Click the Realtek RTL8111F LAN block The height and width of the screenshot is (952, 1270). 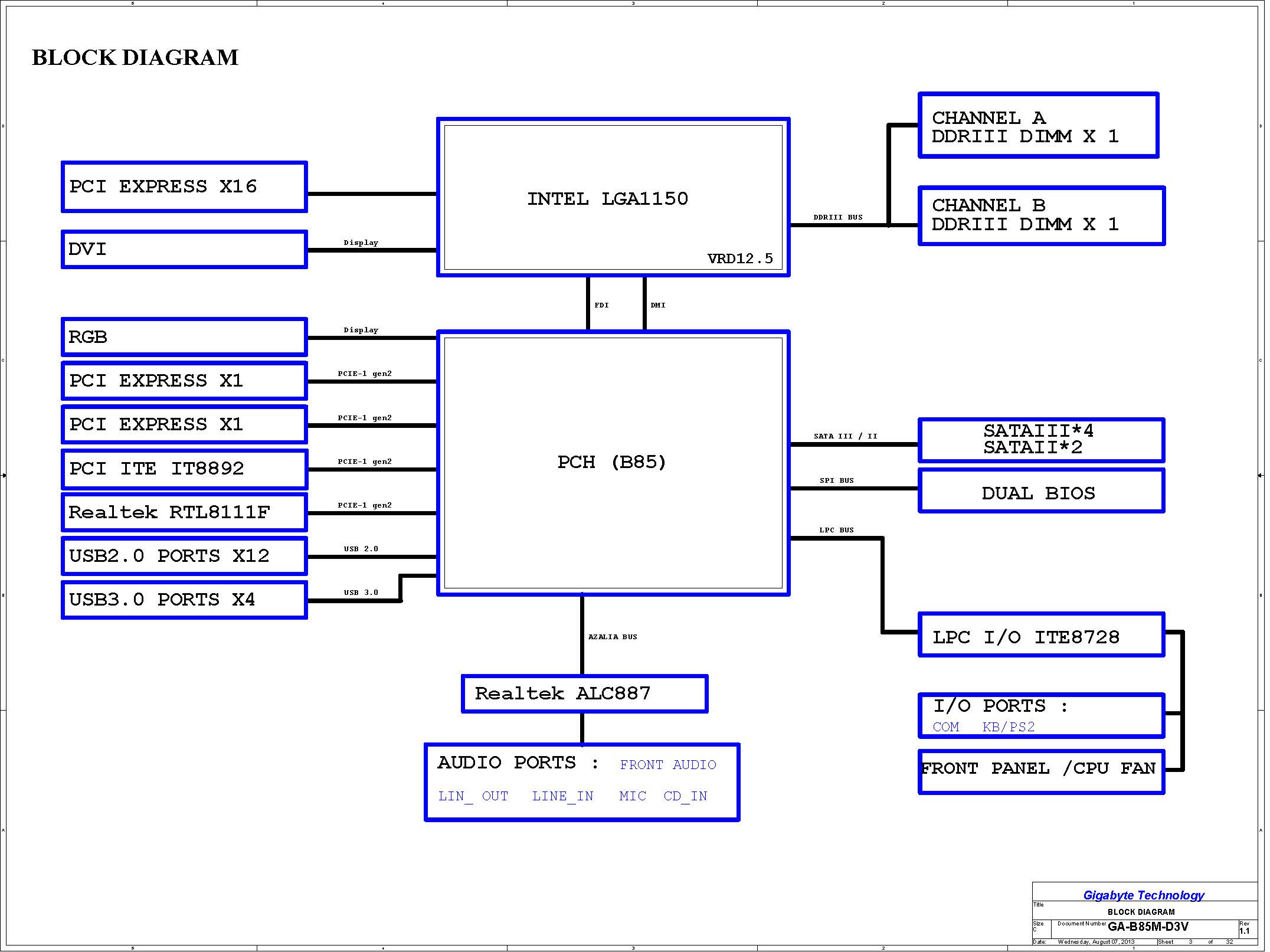[184, 512]
